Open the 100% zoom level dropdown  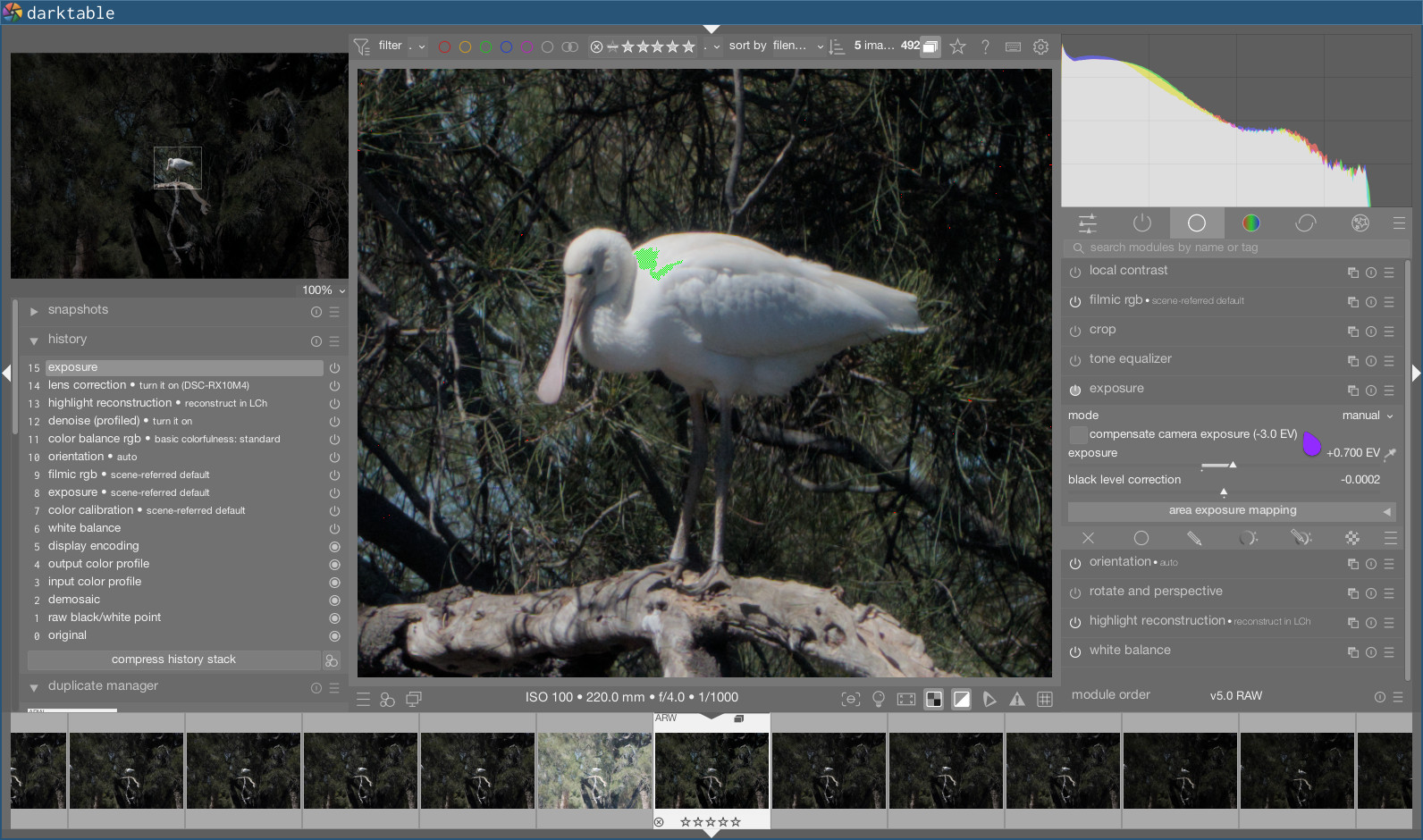point(324,290)
